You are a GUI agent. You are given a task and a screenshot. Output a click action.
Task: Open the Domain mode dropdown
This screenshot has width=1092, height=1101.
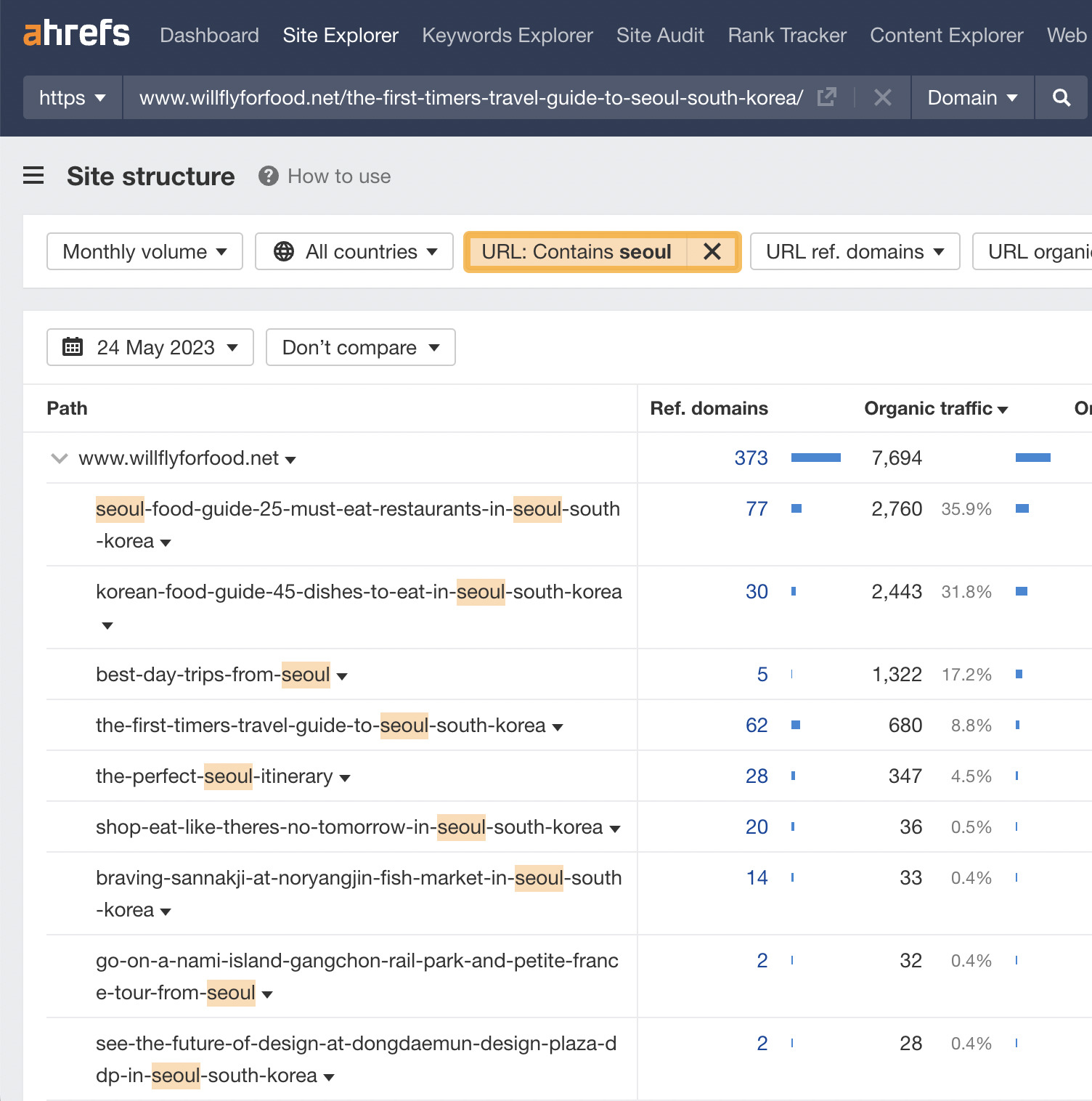(971, 97)
